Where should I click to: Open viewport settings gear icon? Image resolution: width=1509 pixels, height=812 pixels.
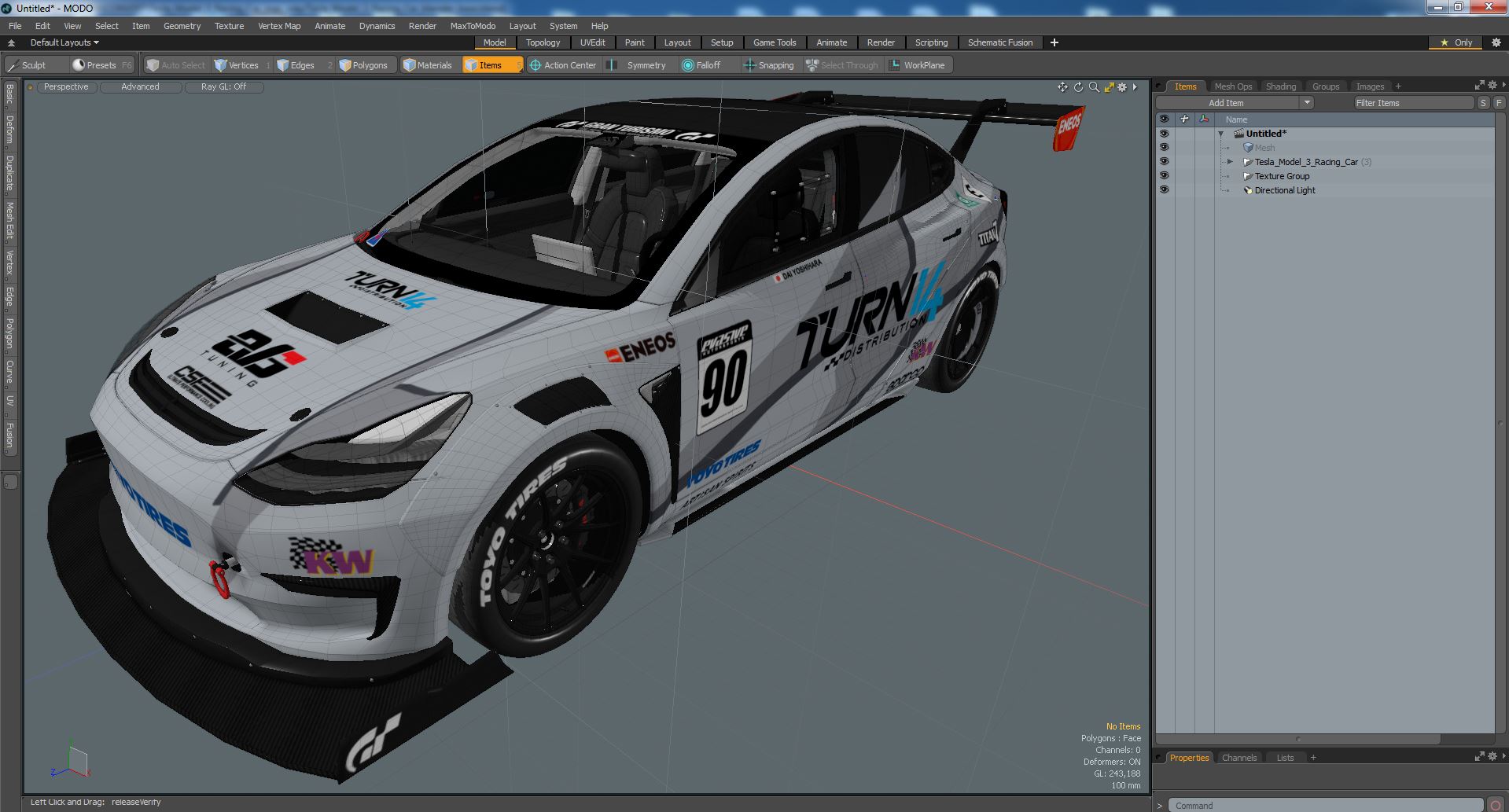[x=1122, y=87]
